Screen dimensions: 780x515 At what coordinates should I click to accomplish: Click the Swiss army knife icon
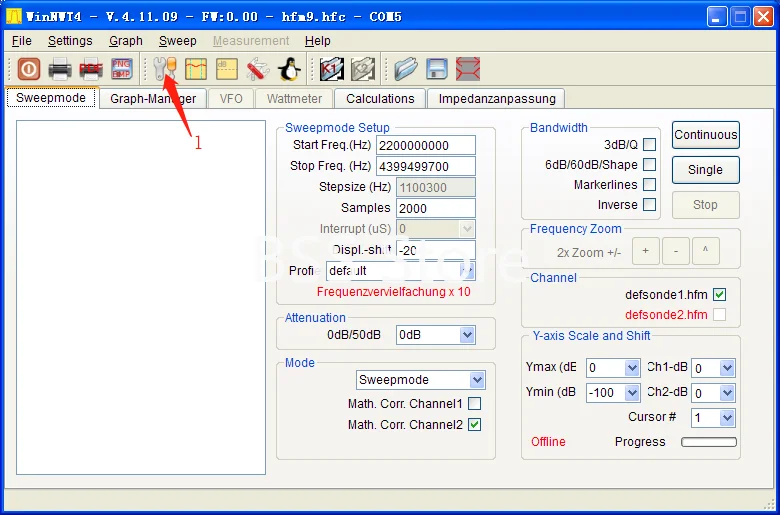[258, 69]
